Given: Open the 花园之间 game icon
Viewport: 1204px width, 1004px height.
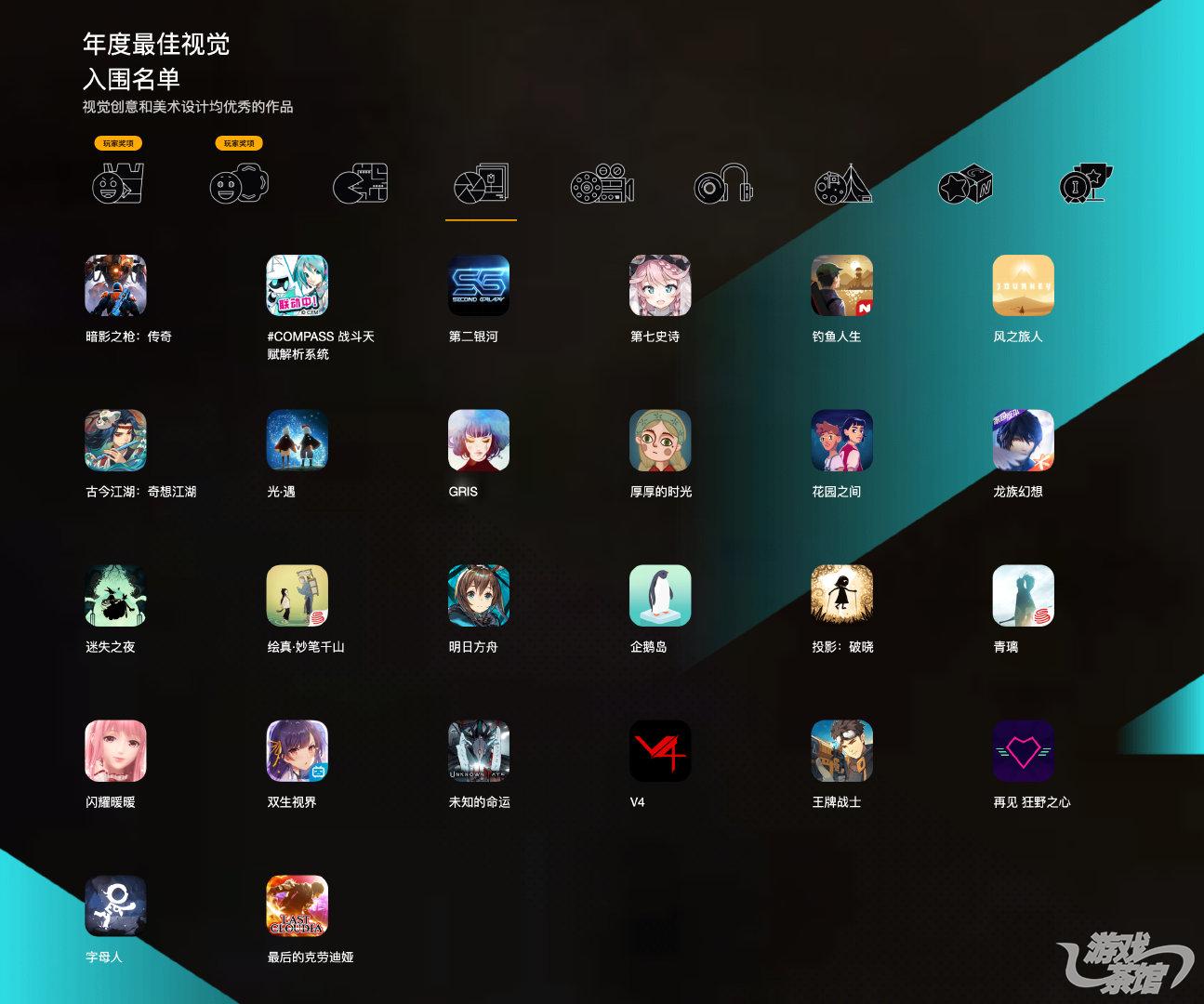Looking at the screenshot, I should tap(842, 441).
